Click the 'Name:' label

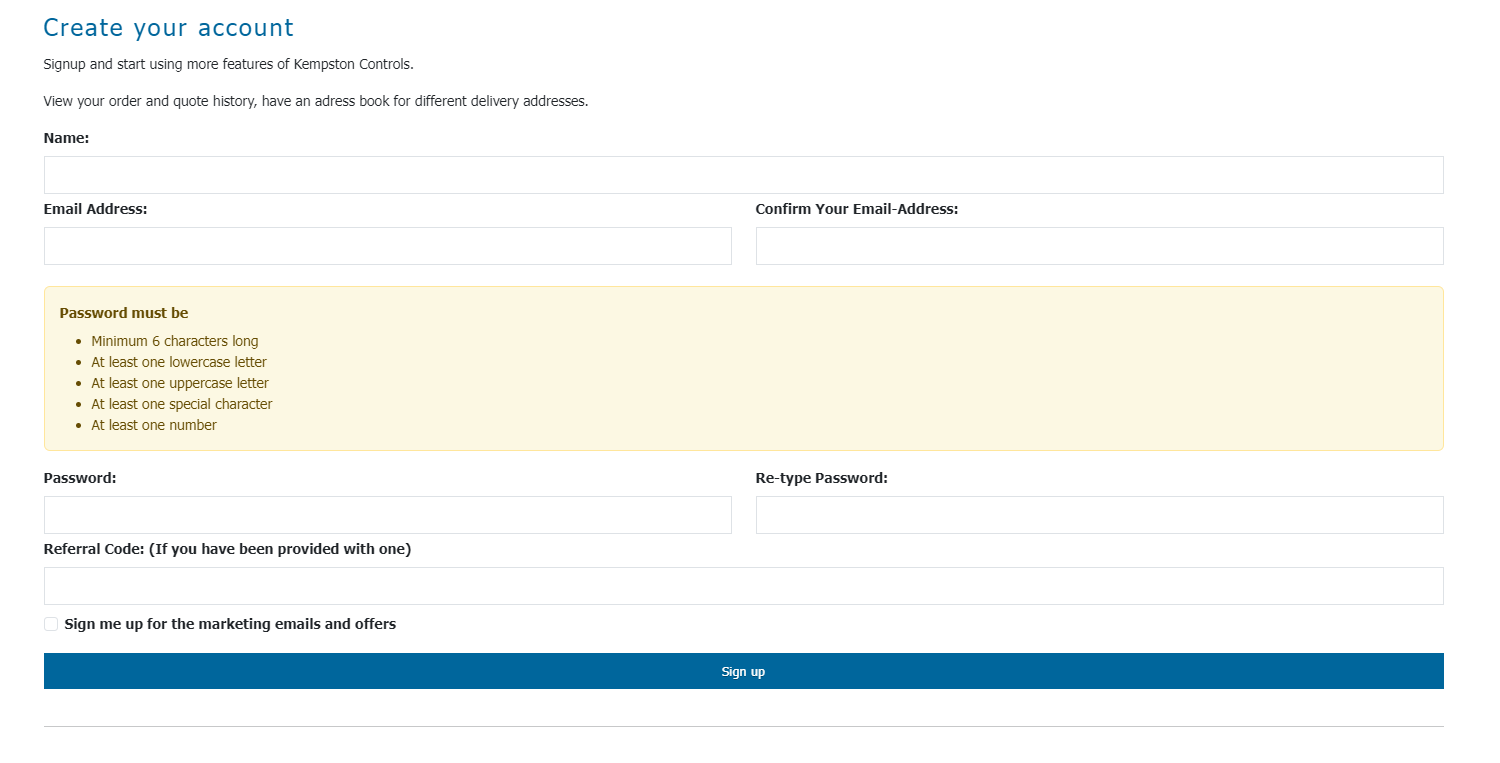[x=67, y=138]
